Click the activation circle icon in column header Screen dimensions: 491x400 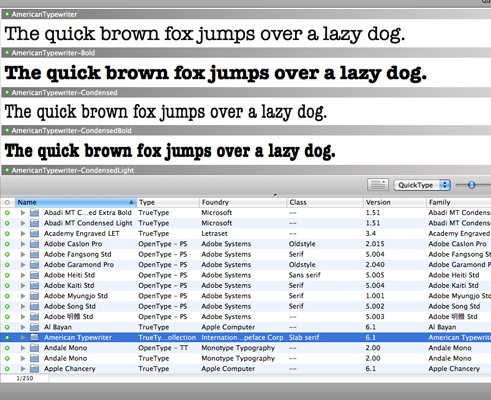[x=7, y=202]
